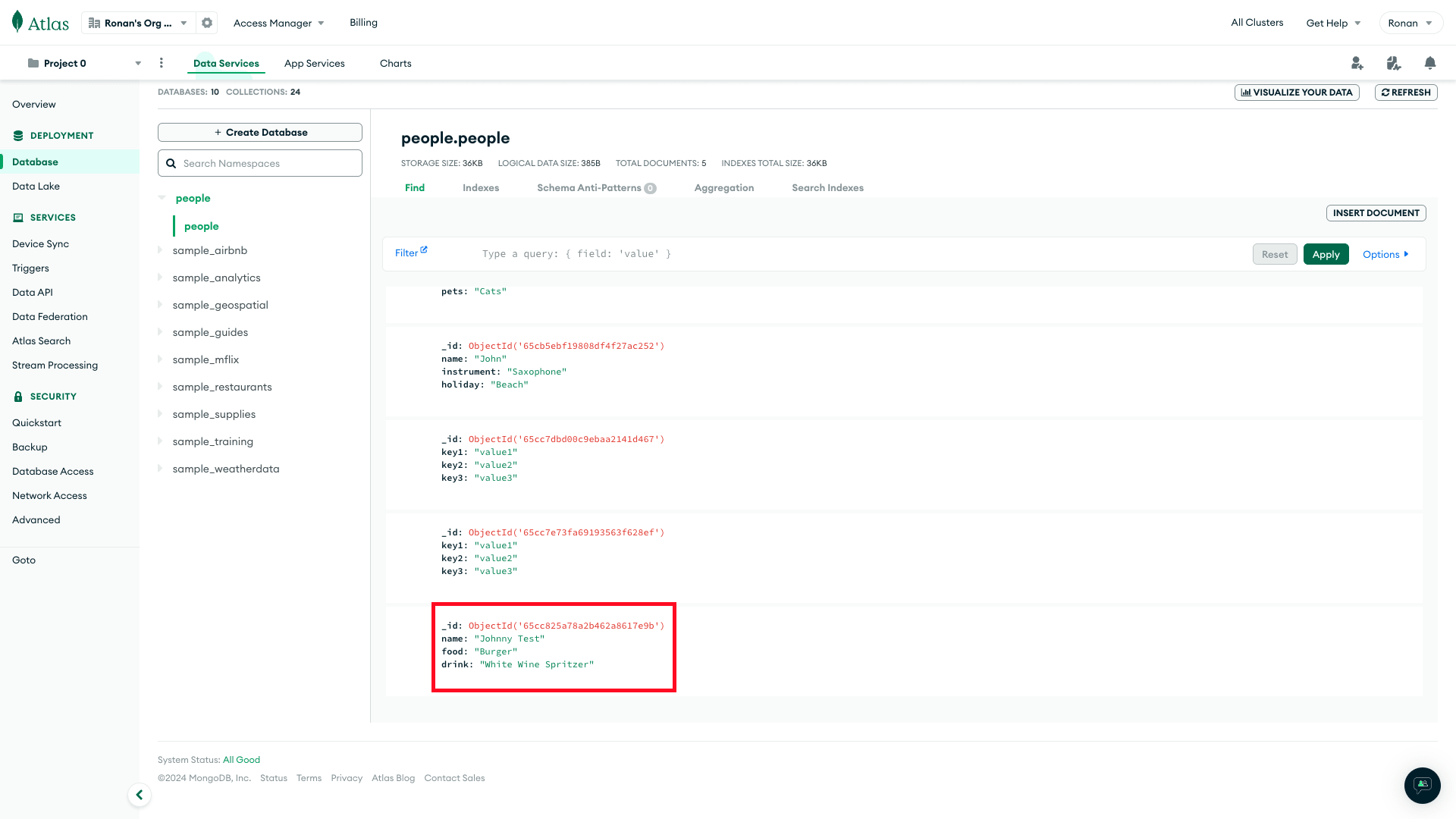Click the Atlas leaf logo
The width and height of the screenshot is (1456, 819).
pyautogui.click(x=17, y=22)
